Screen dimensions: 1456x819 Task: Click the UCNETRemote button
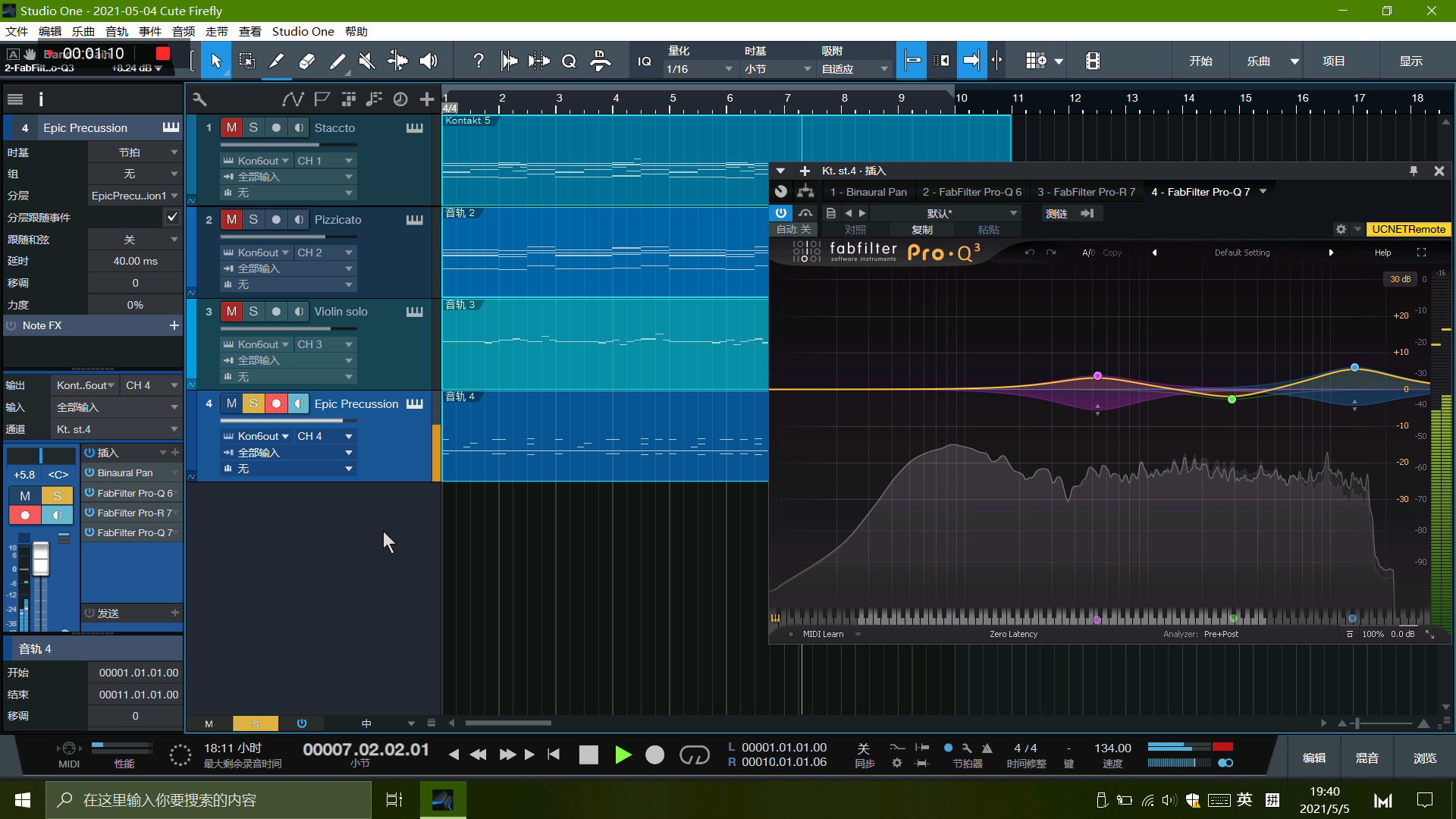(x=1408, y=229)
